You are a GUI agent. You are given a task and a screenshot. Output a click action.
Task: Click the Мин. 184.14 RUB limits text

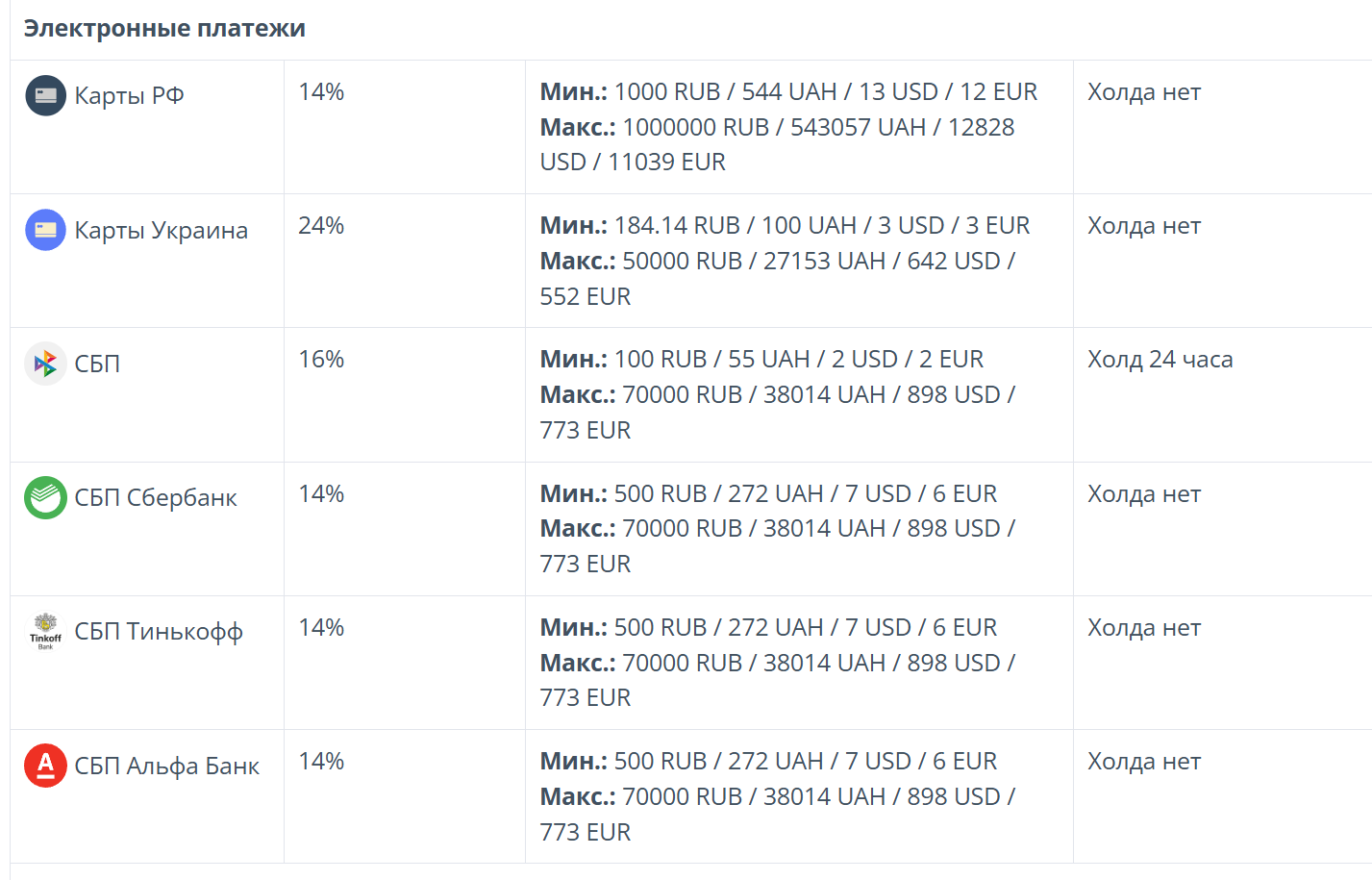pyautogui.click(x=785, y=225)
